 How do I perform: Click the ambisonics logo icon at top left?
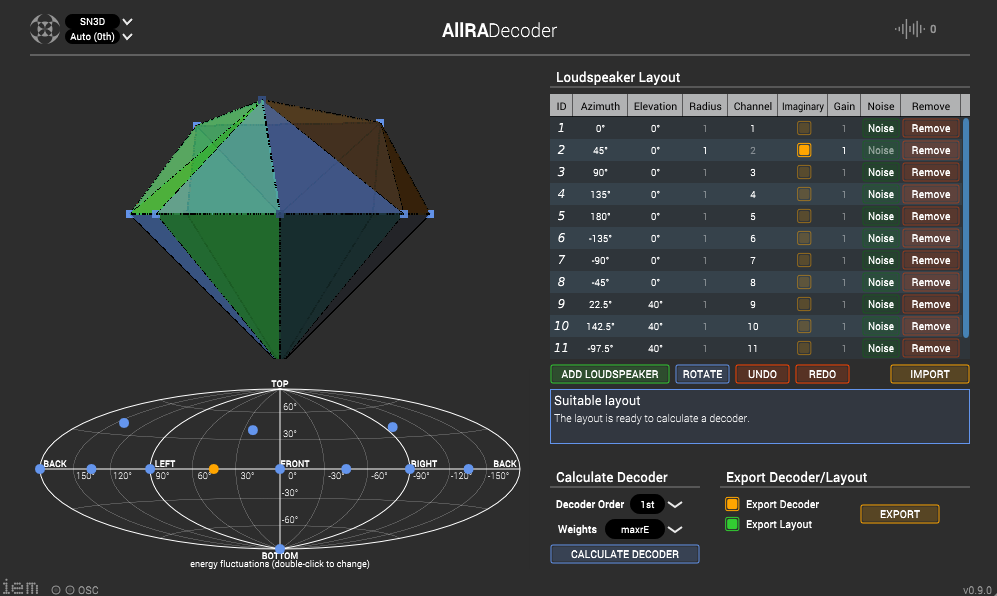[x=45, y=29]
